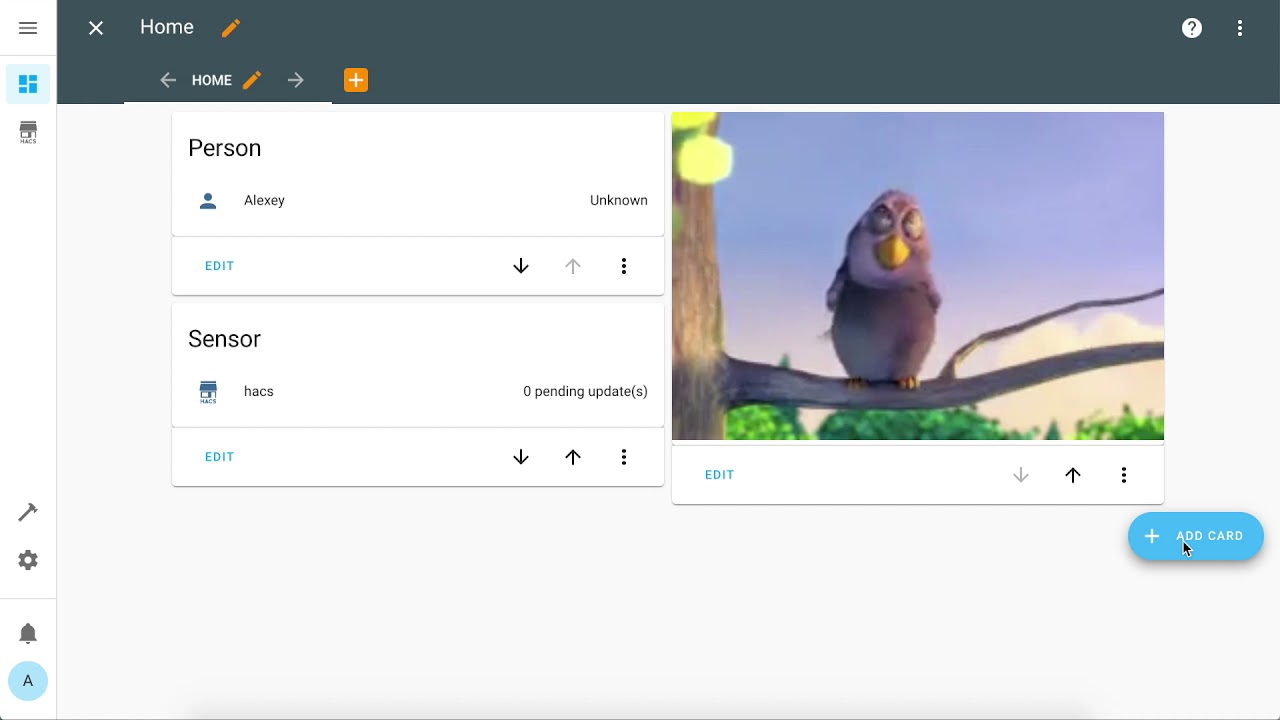This screenshot has width=1280, height=720.
Task: Open the hamburger sidebar menu
Action: (x=28, y=28)
